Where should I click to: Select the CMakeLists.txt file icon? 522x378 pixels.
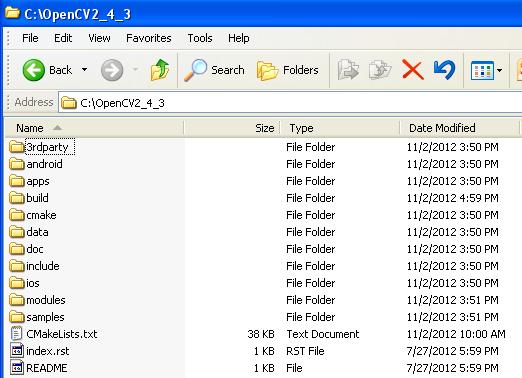(x=17, y=334)
